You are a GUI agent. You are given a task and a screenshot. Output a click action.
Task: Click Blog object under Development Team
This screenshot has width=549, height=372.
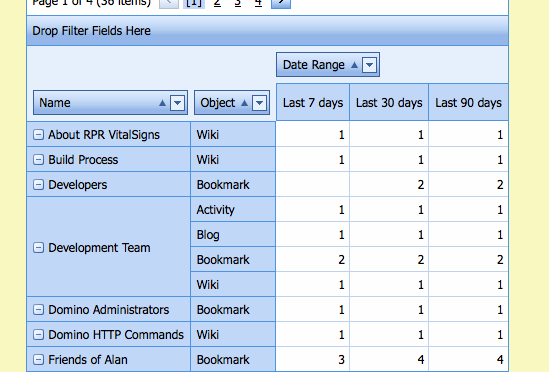click(x=233, y=234)
